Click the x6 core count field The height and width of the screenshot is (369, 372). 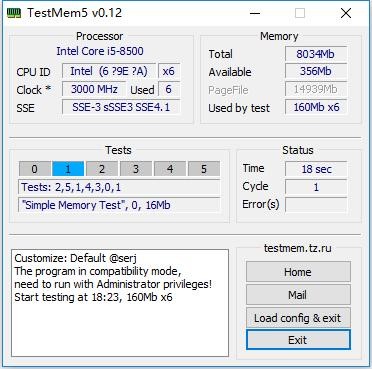coord(169,71)
